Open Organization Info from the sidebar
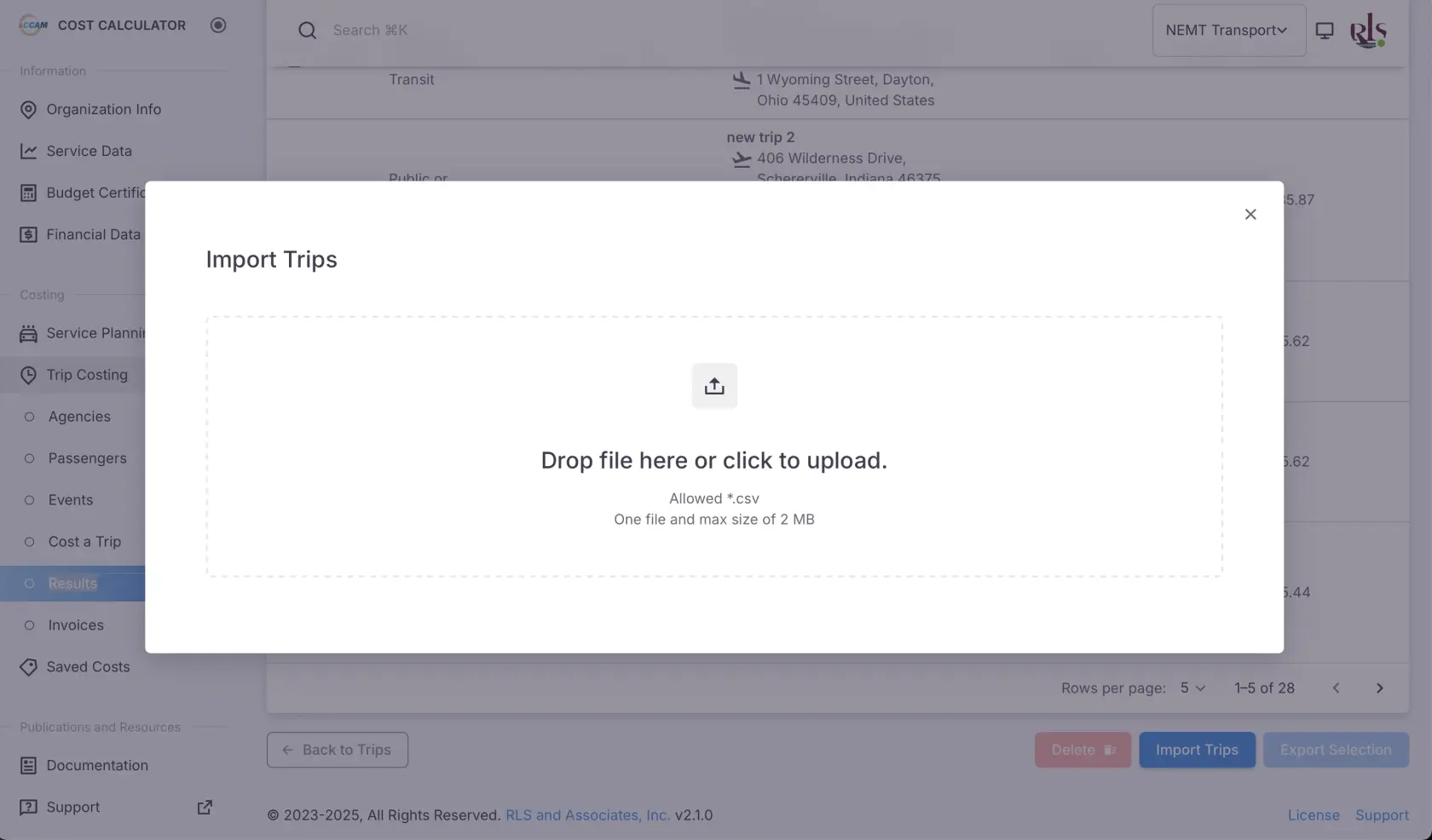The height and width of the screenshot is (840, 1432). tap(103, 109)
